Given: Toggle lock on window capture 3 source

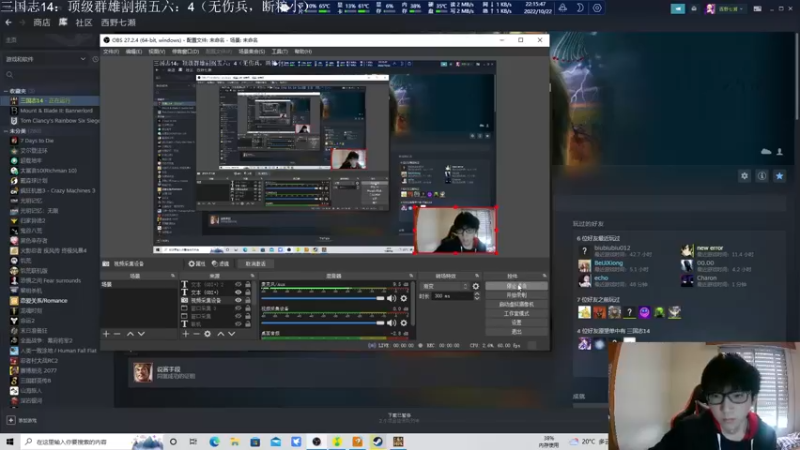Looking at the screenshot, I should (248, 308).
